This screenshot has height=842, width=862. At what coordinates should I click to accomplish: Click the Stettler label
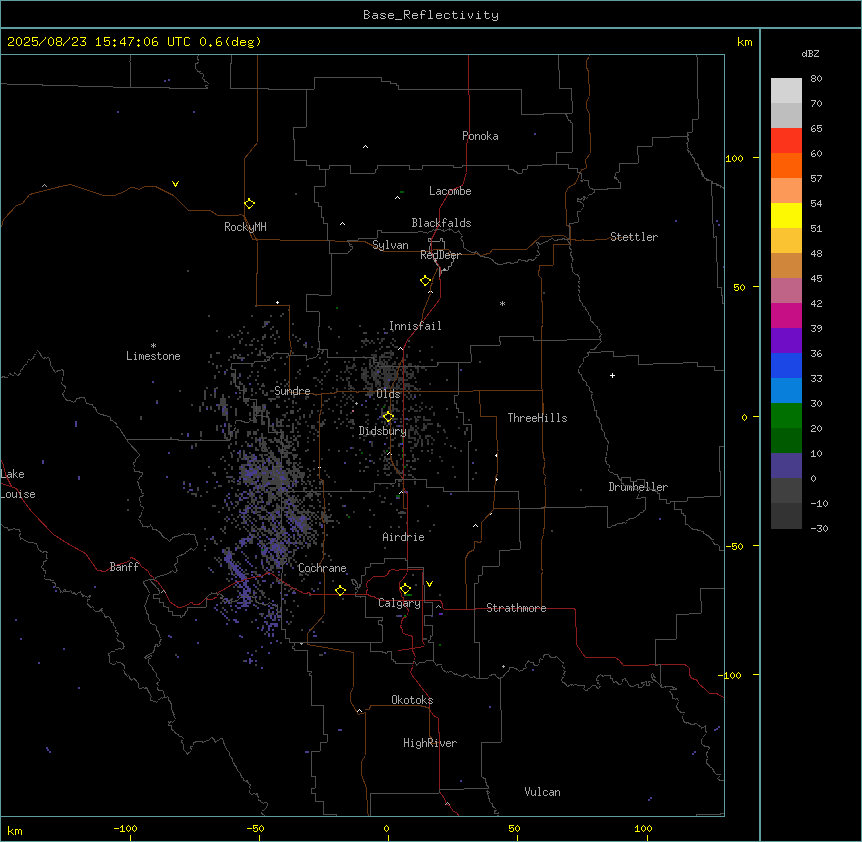[634, 237]
